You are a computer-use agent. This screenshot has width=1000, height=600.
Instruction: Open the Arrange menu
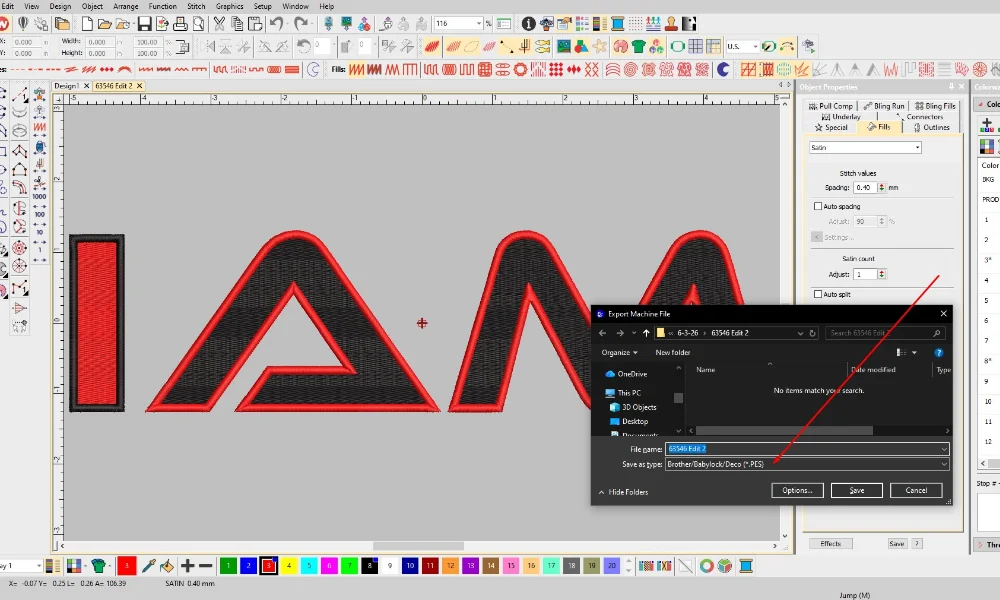click(125, 6)
